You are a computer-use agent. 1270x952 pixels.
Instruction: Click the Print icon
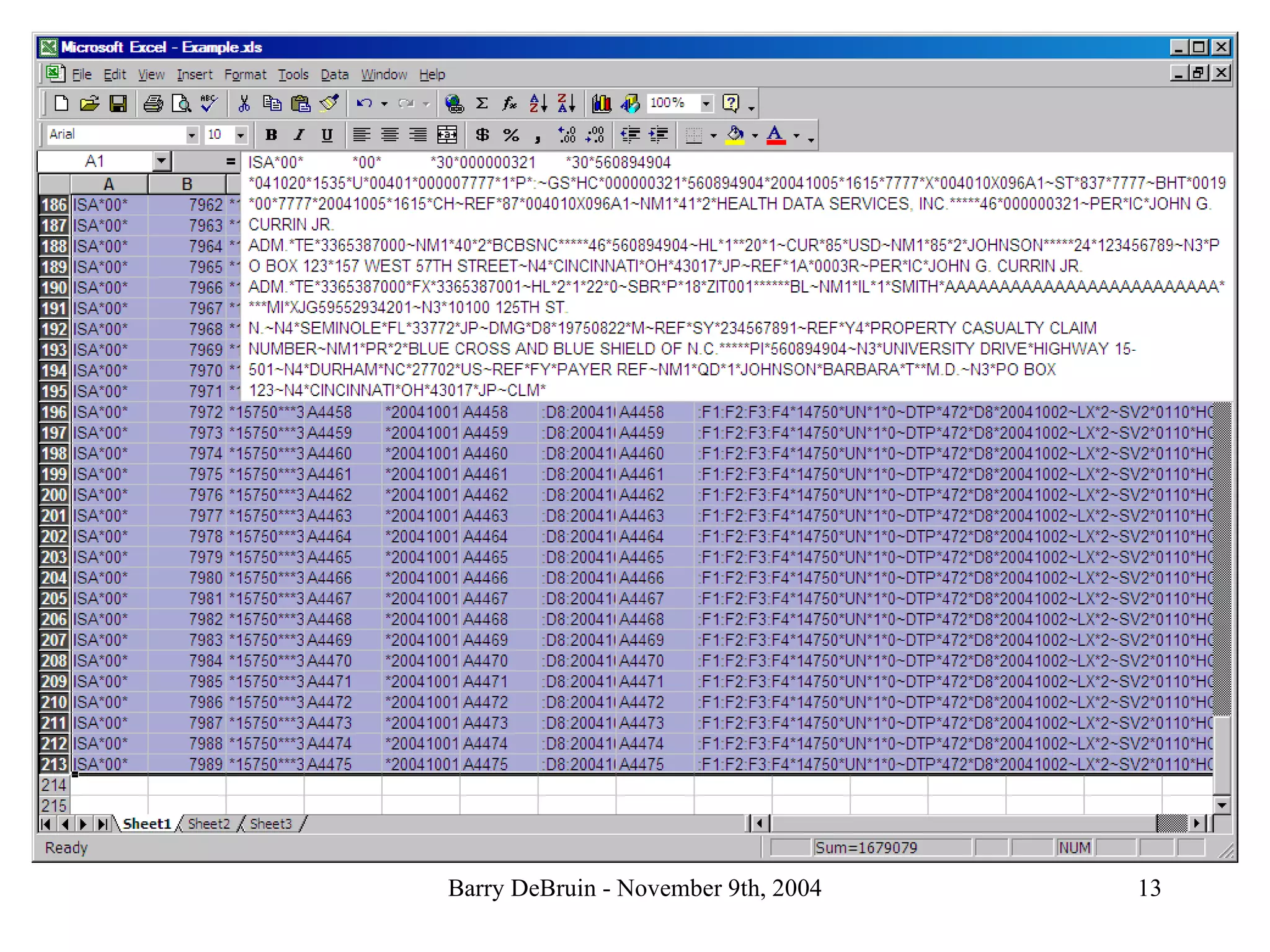153,104
